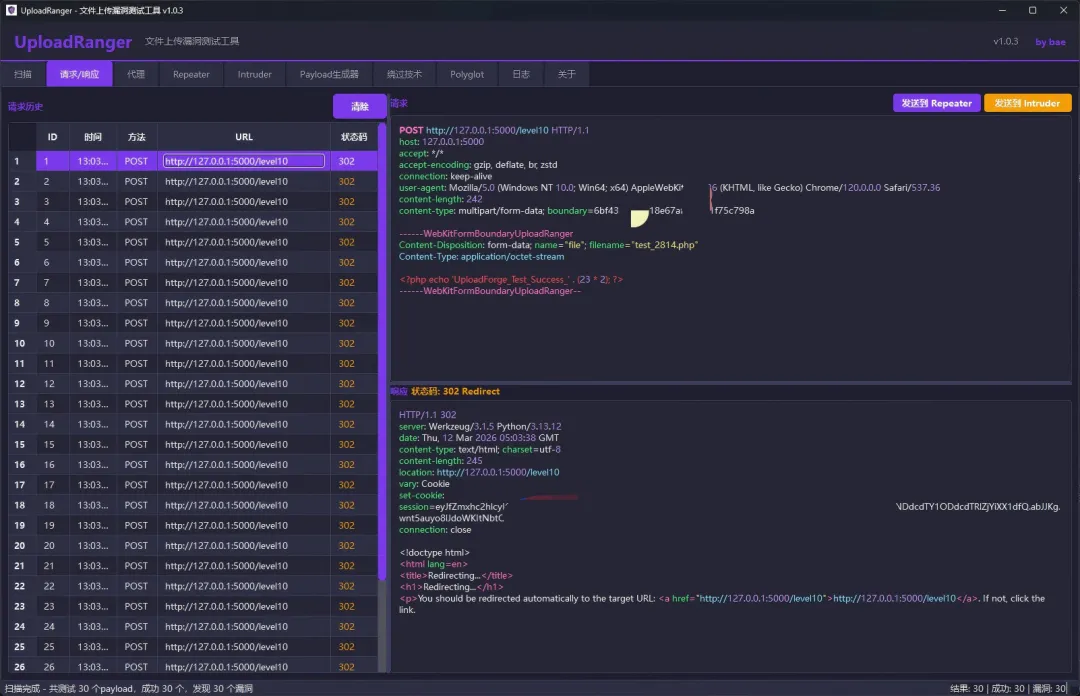
Task: Click the 清除 button to clear history
Action: [360, 106]
